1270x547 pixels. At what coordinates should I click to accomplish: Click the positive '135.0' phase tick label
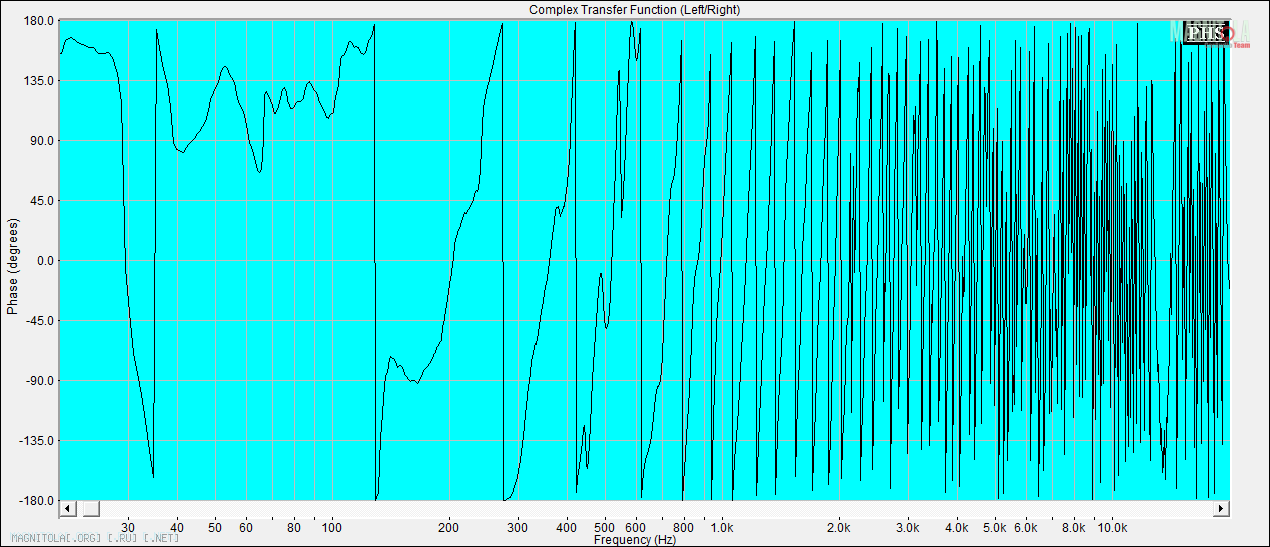click(39, 81)
